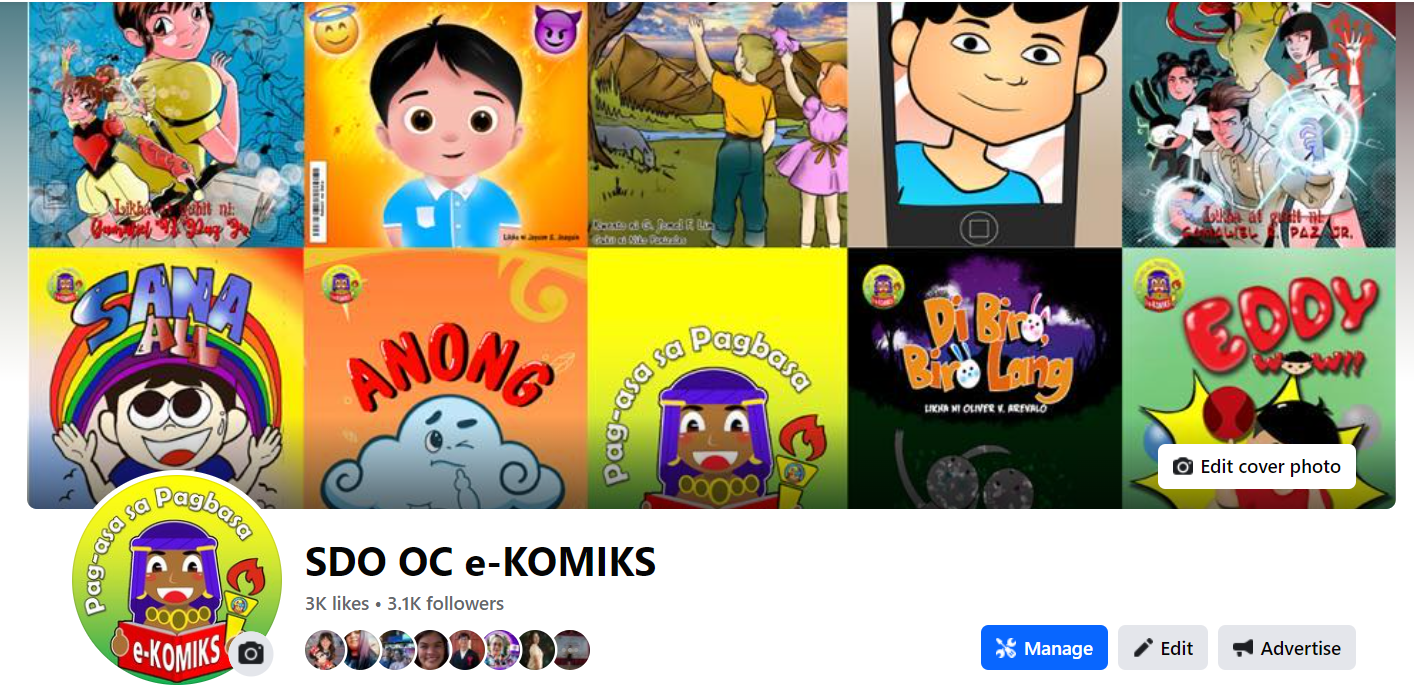Open the second follower avatar
The image size is (1414, 695).
click(x=360, y=650)
